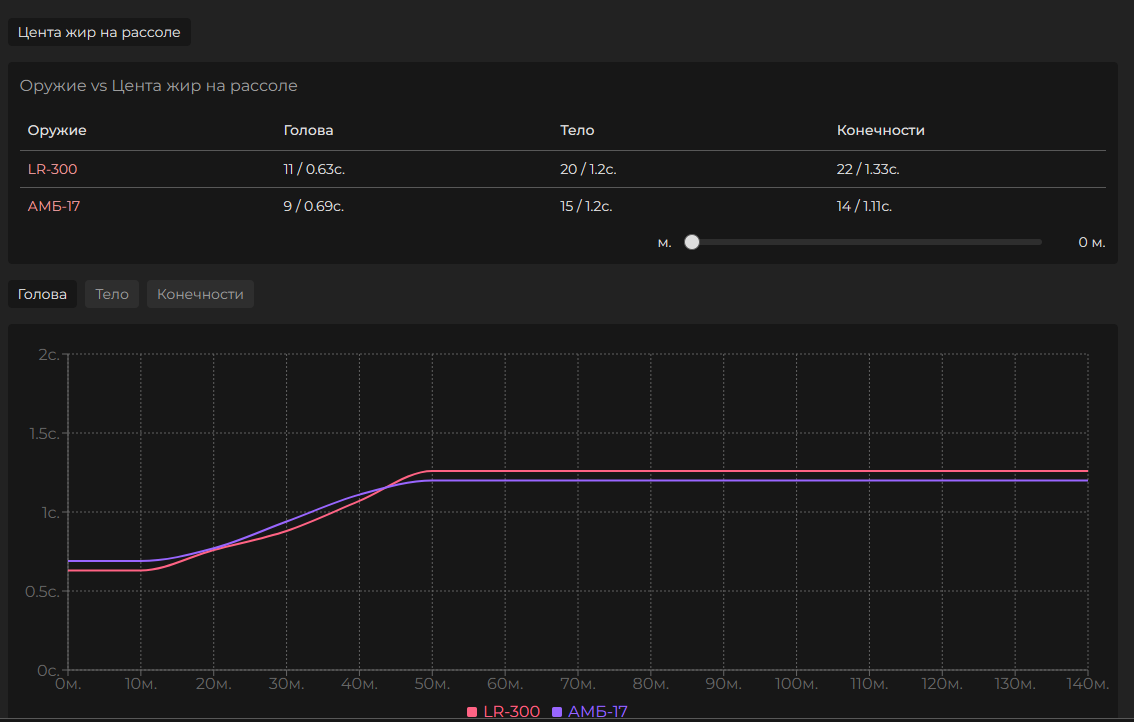Open the АМБ-17 weapon link

(x=54, y=206)
